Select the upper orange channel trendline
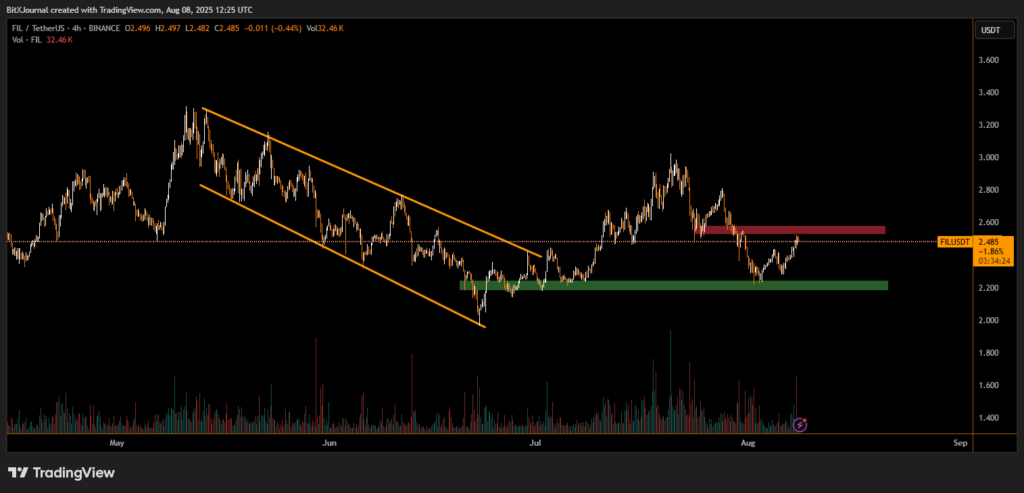 pos(370,180)
